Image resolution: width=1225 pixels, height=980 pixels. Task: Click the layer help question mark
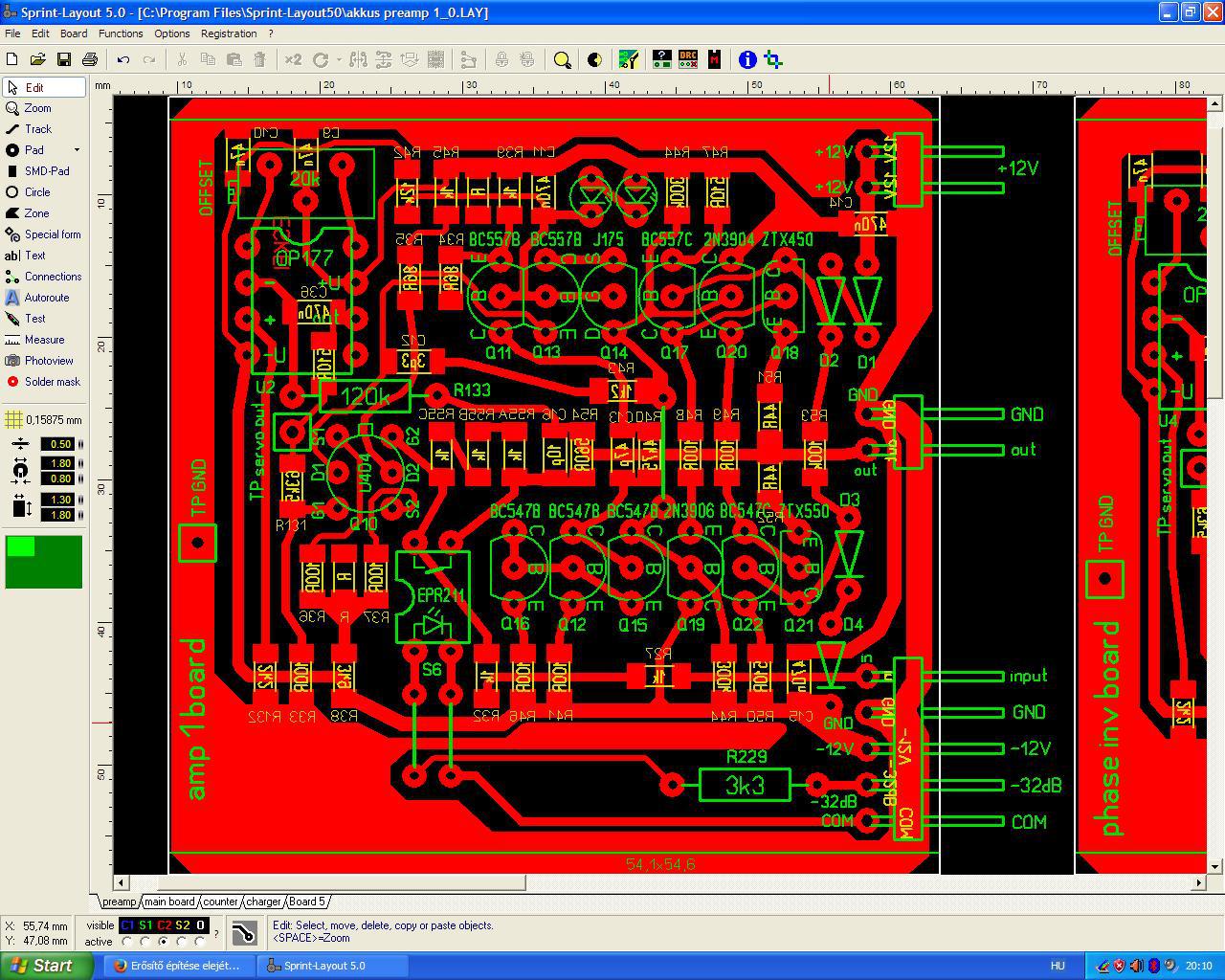216,933
